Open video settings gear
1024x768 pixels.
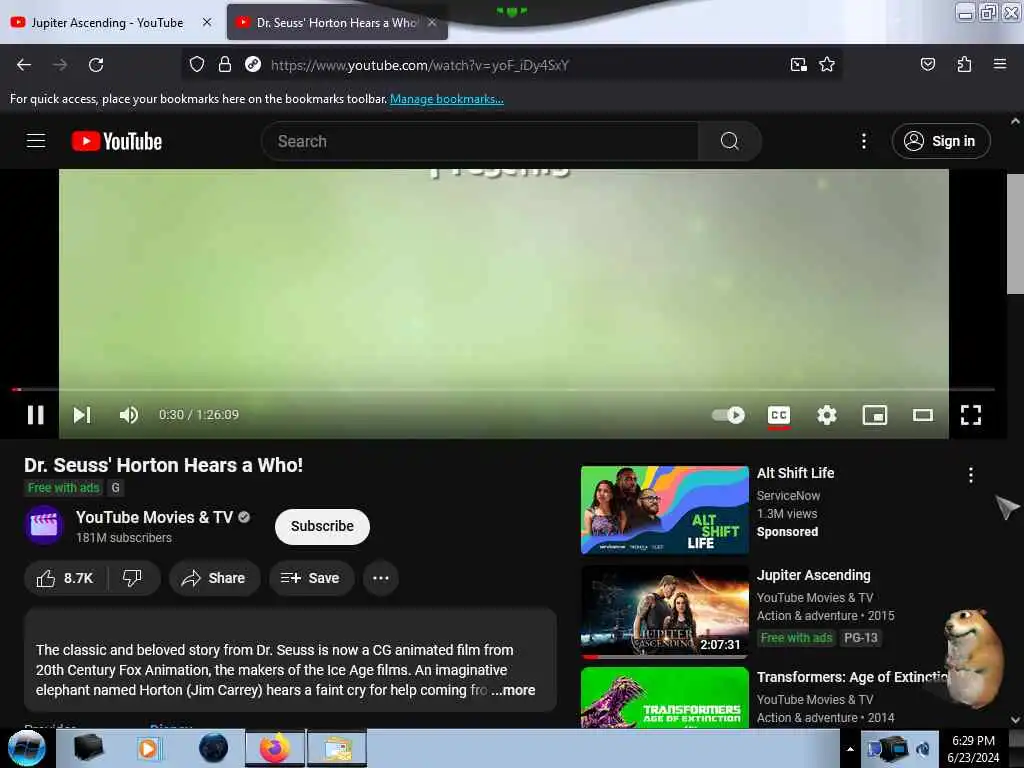827,415
